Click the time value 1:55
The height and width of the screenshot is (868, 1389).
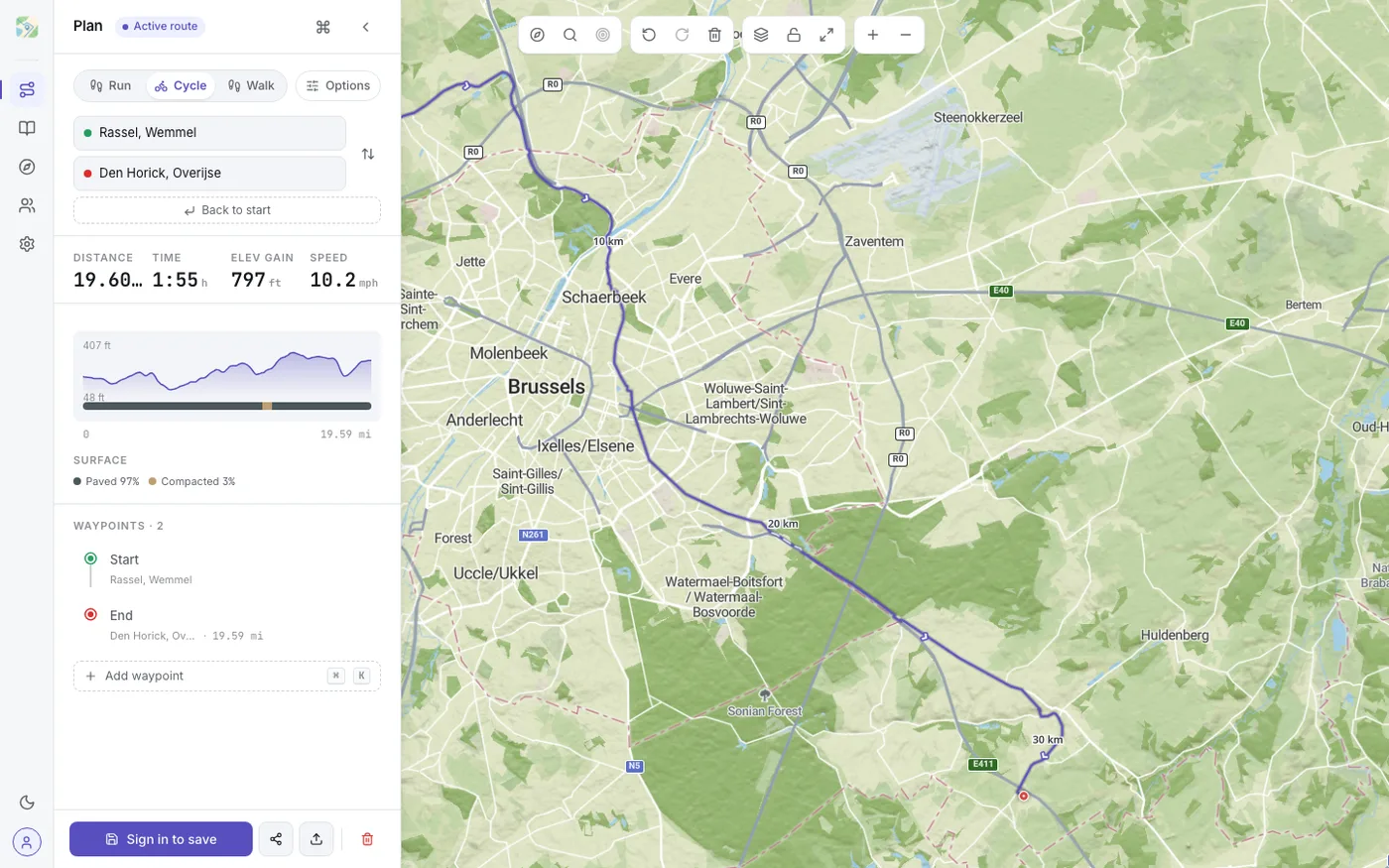point(176,280)
